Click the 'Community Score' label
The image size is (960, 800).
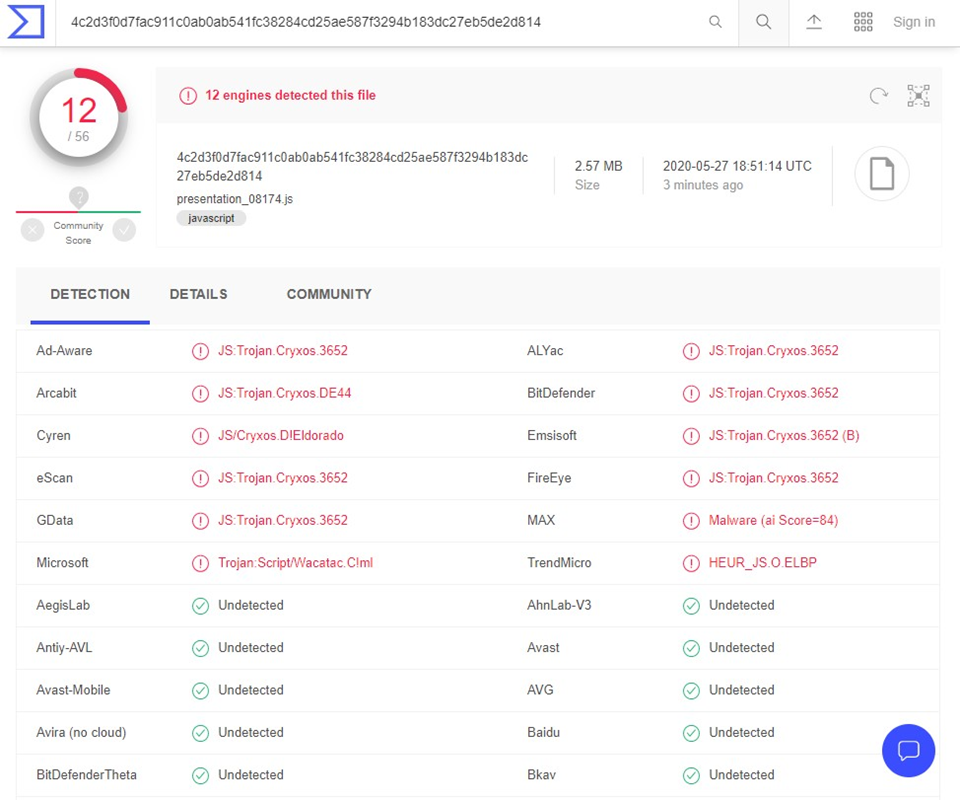pyautogui.click(x=78, y=233)
